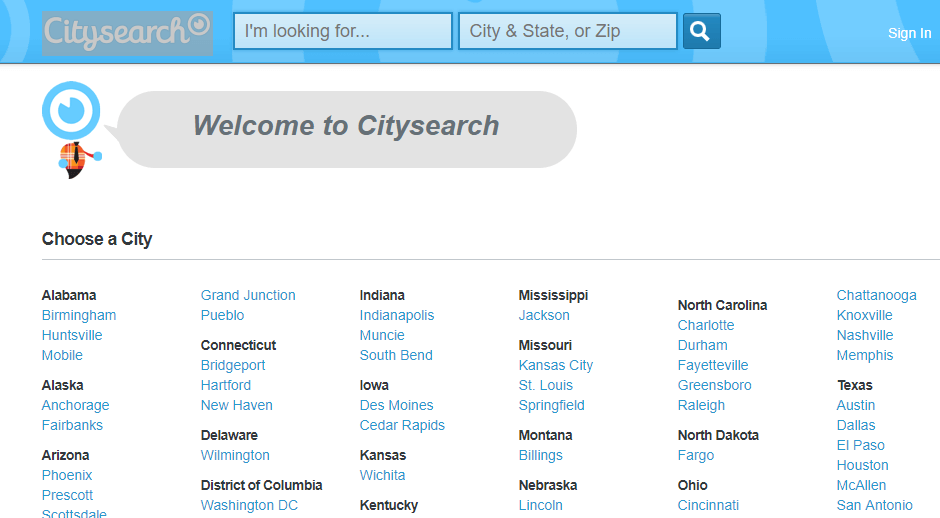Select the McAllen link
Viewport: 940px width, 518px height.
tap(861, 485)
